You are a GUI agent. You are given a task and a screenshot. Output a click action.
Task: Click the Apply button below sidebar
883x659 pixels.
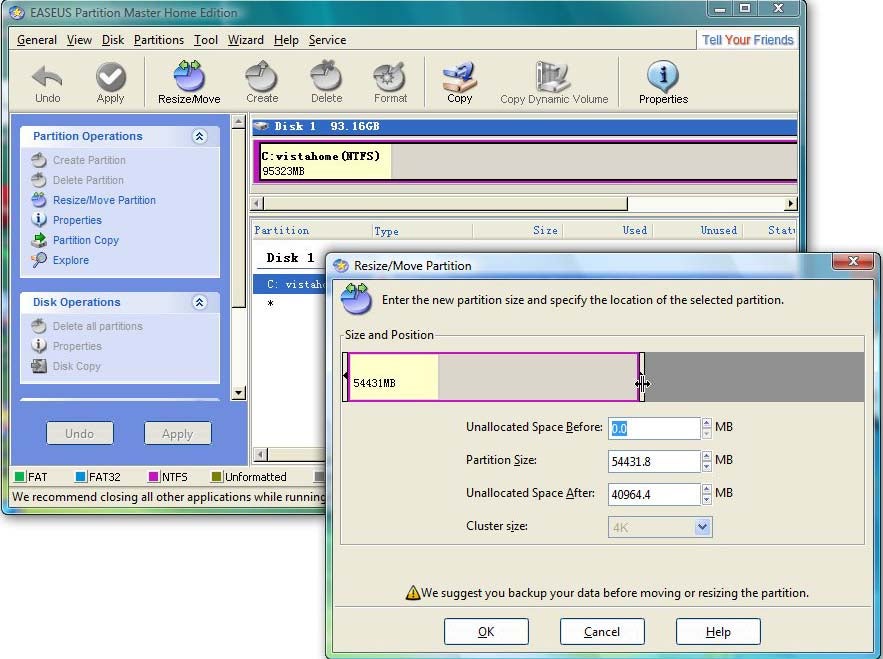[x=177, y=433]
